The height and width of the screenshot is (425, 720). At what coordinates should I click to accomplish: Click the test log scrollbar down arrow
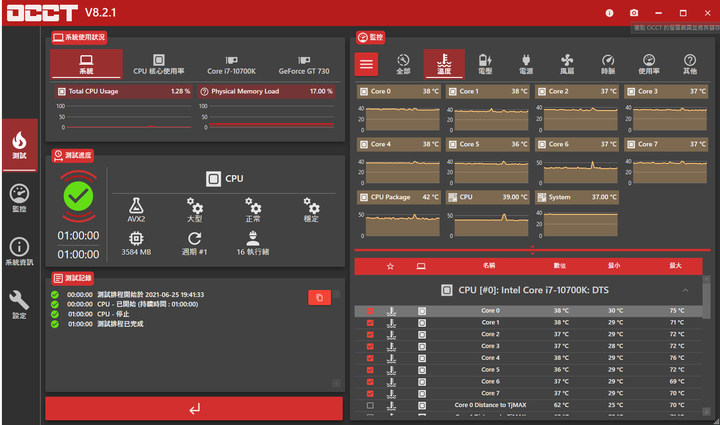pyautogui.click(x=336, y=383)
